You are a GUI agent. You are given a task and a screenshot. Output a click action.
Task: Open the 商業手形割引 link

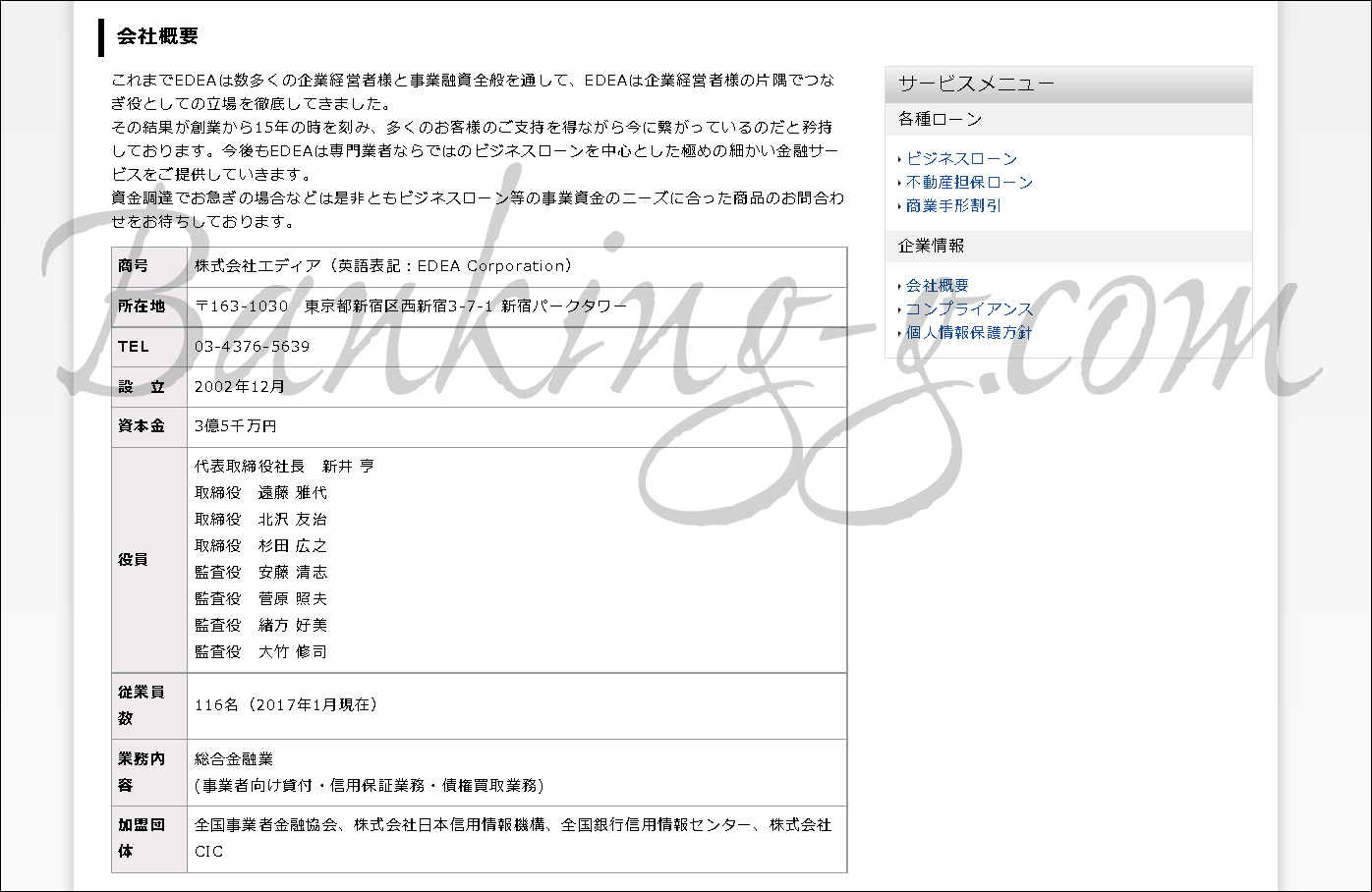pos(953,205)
